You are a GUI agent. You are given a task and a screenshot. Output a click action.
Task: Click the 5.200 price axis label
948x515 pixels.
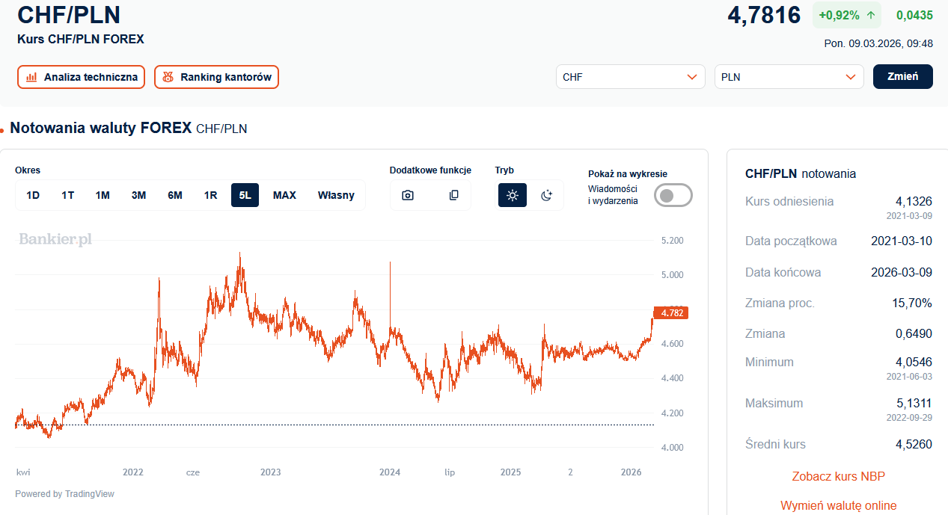pos(672,241)
